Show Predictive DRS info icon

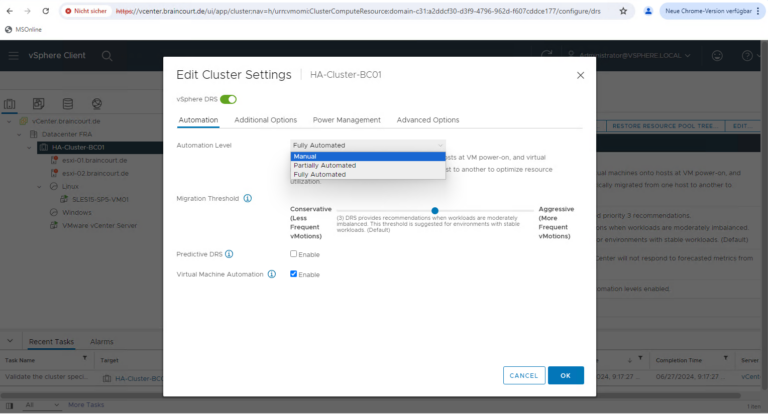point(229,254)
